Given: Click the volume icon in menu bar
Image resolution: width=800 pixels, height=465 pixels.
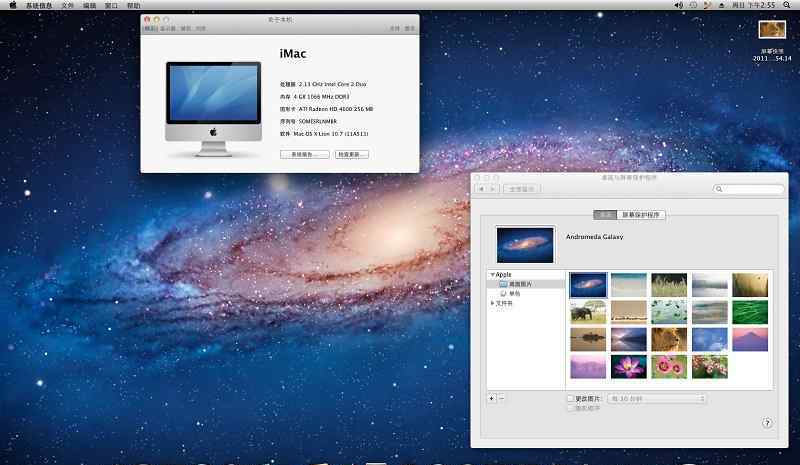Looking at the screenshot, I should coord(679,5).
